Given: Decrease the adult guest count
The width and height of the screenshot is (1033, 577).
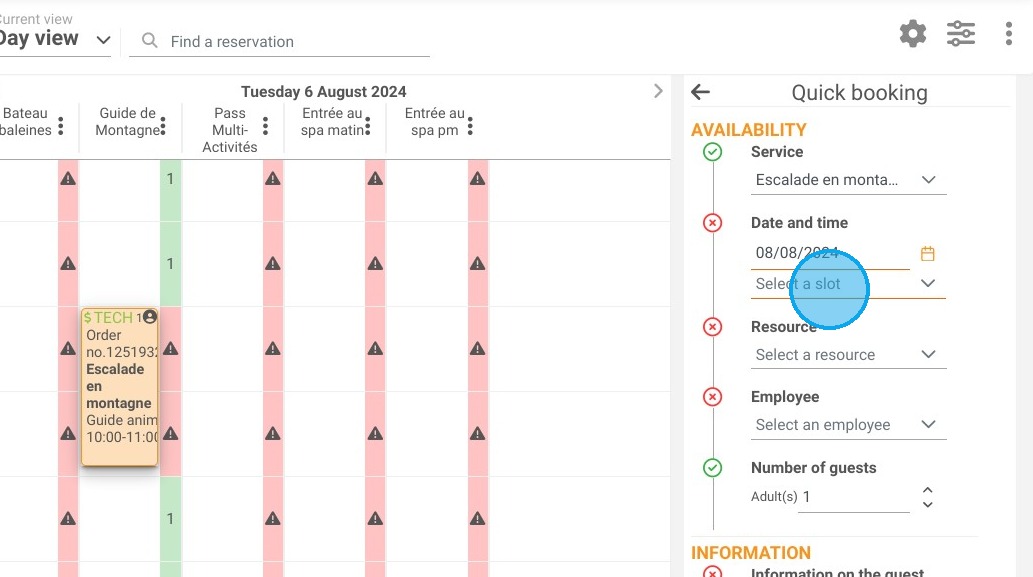Looking at the screenshot, I should pos(928,505).
